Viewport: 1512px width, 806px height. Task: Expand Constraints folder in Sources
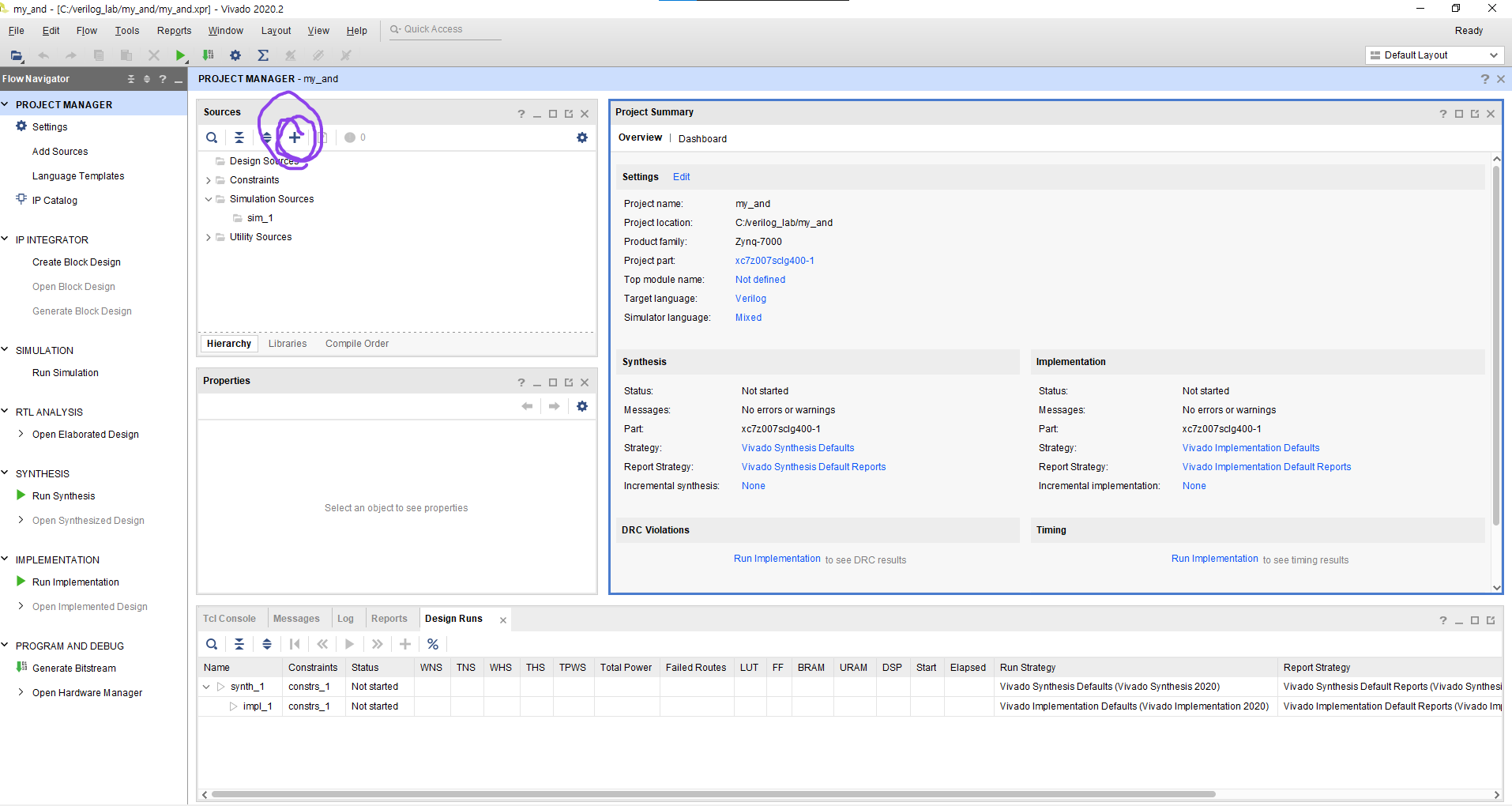point(209,181)
